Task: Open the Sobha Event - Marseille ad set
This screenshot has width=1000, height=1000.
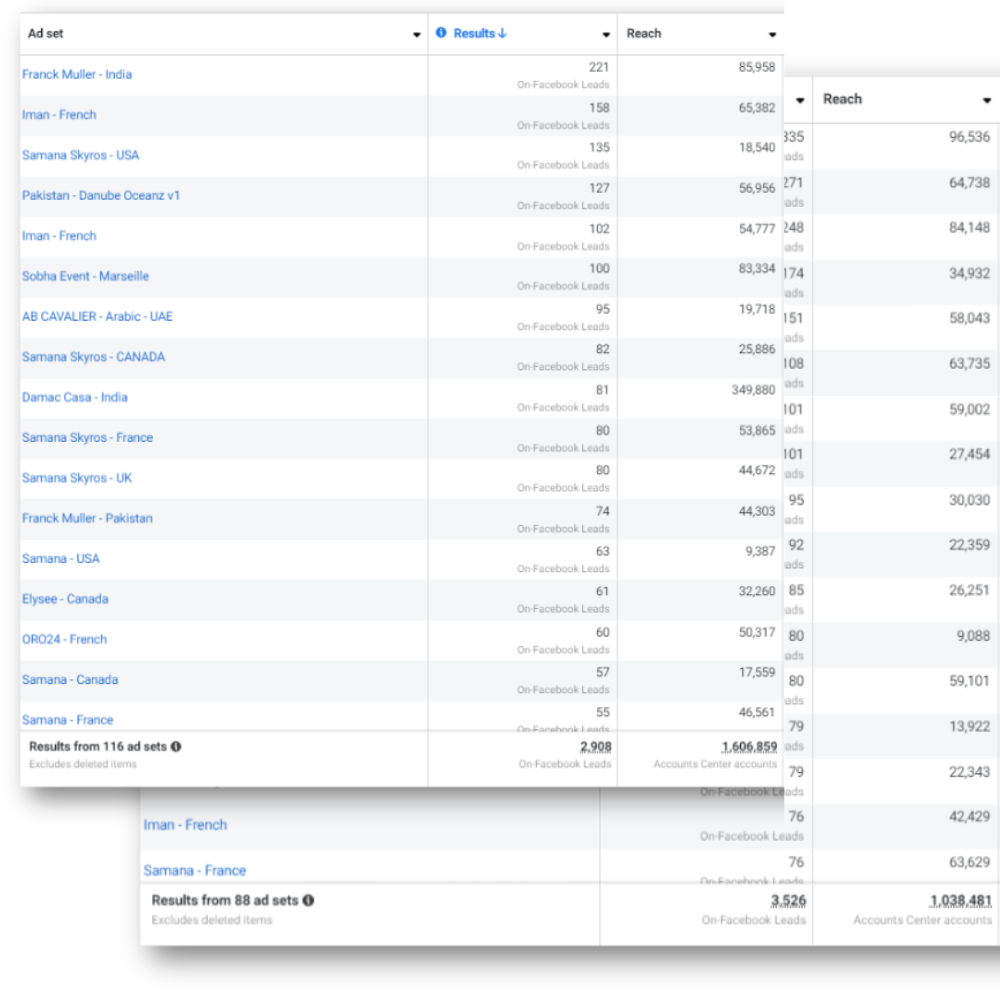Action: [85, 276]
